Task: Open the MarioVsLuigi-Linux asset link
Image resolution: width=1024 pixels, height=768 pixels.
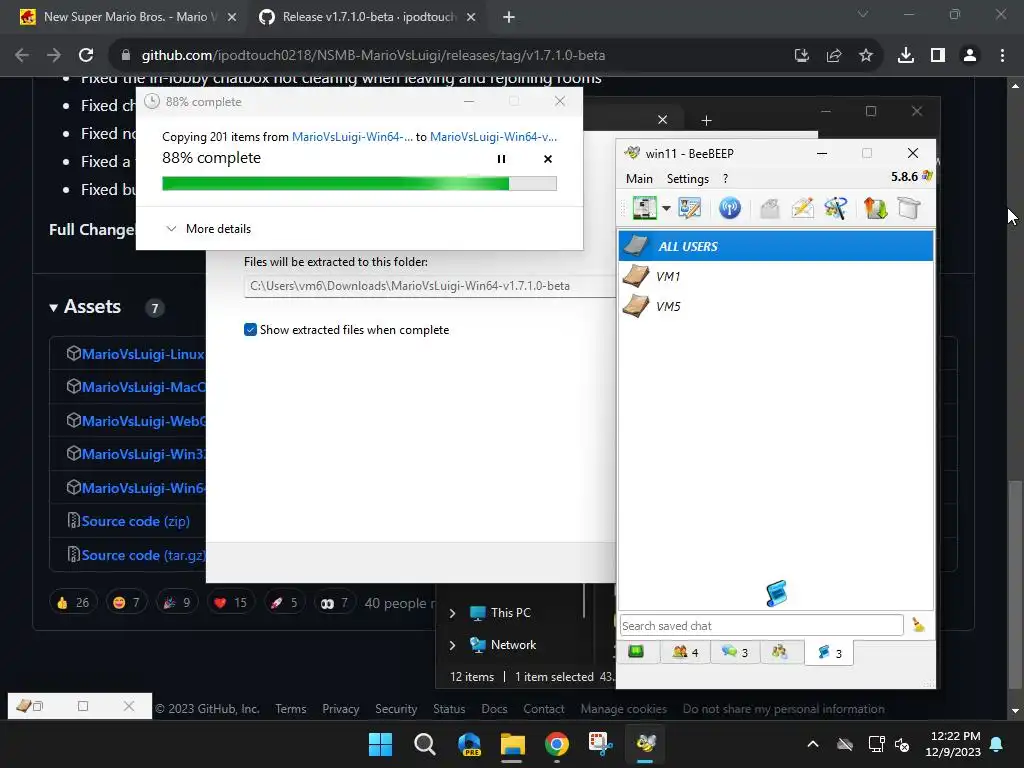Action: pos(143,354)
